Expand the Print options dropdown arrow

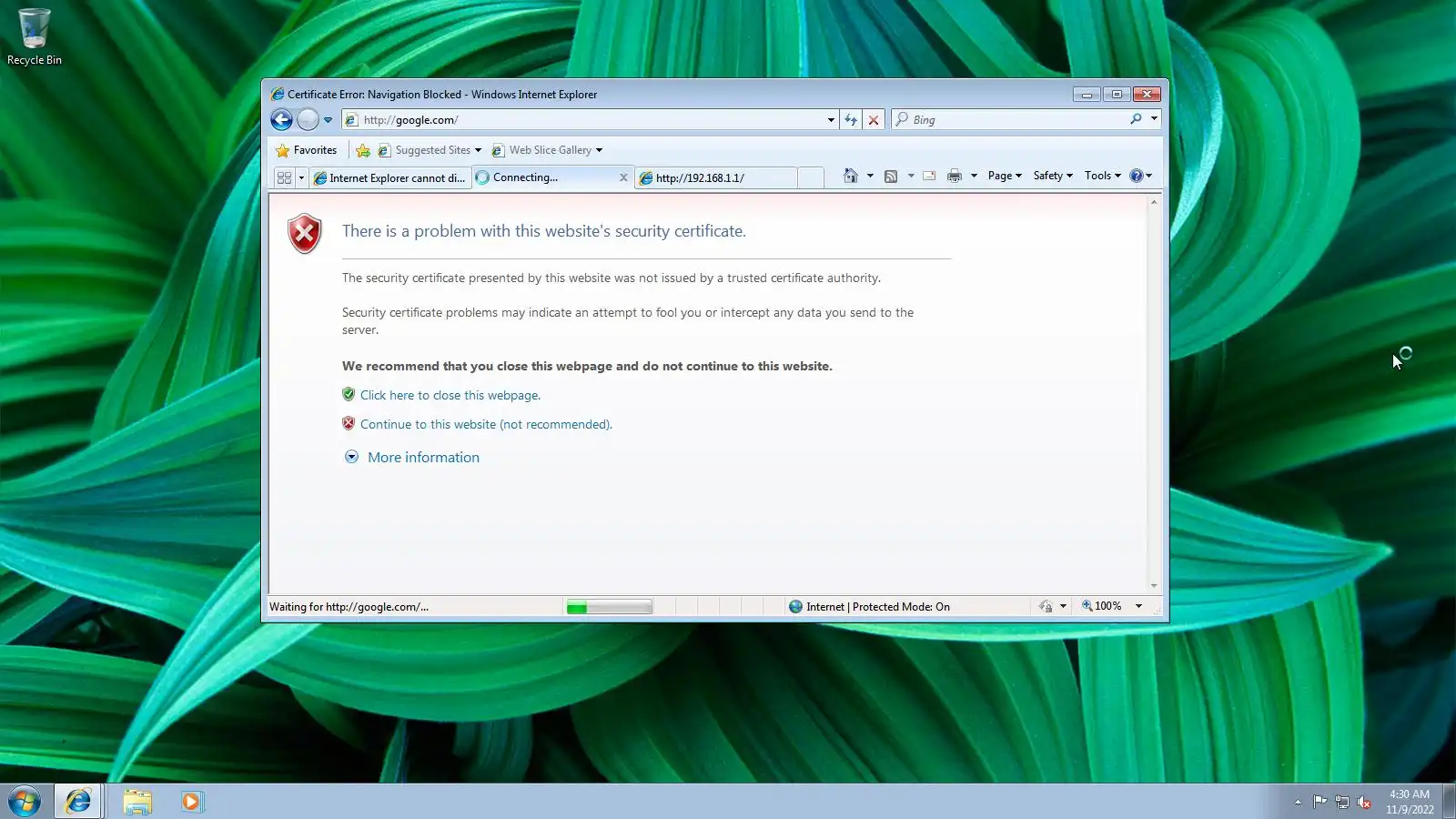click(974, 176)
